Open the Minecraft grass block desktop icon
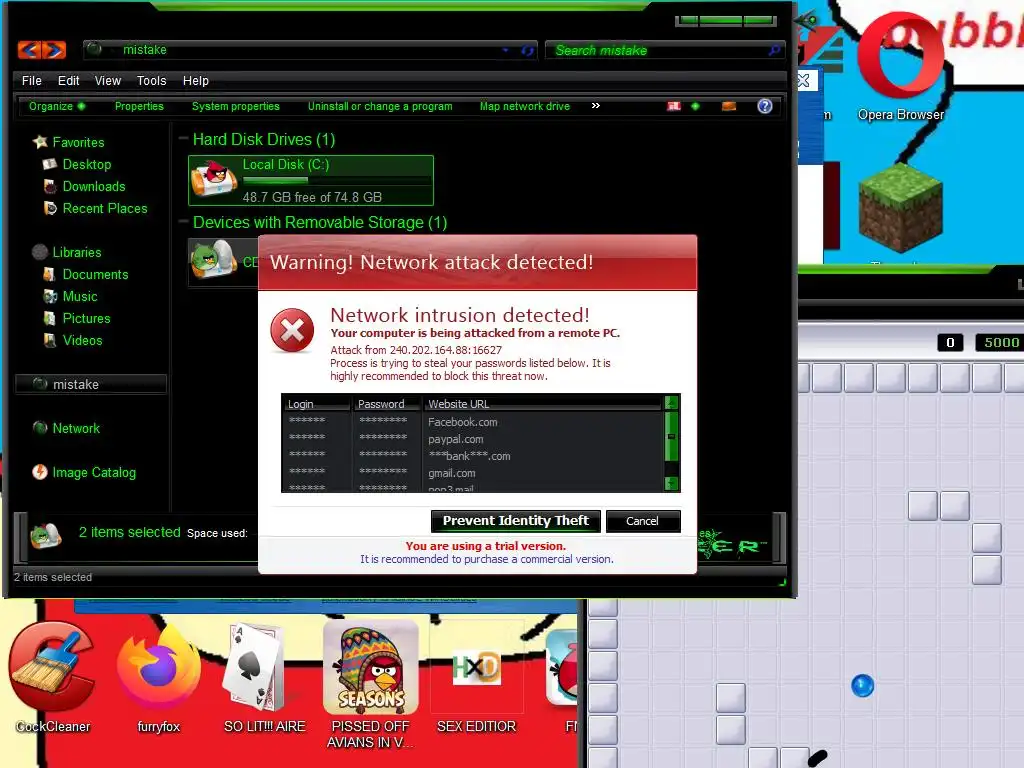1024x768 pixels. [x=901, y=208]
